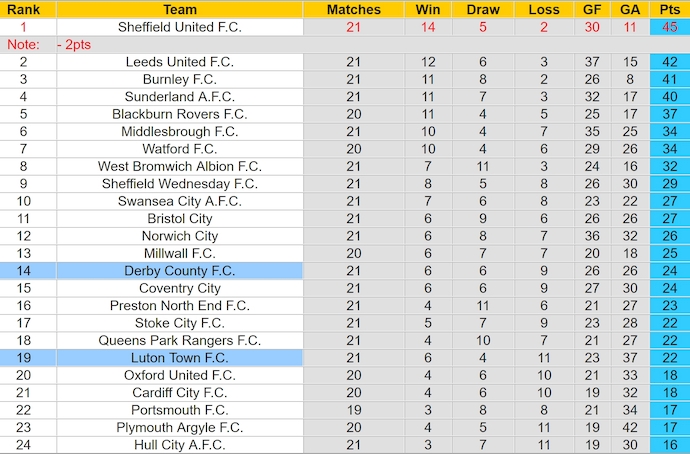Select the Win column header
This screenshot has width=690, height=454.
(x=428, y=9)
